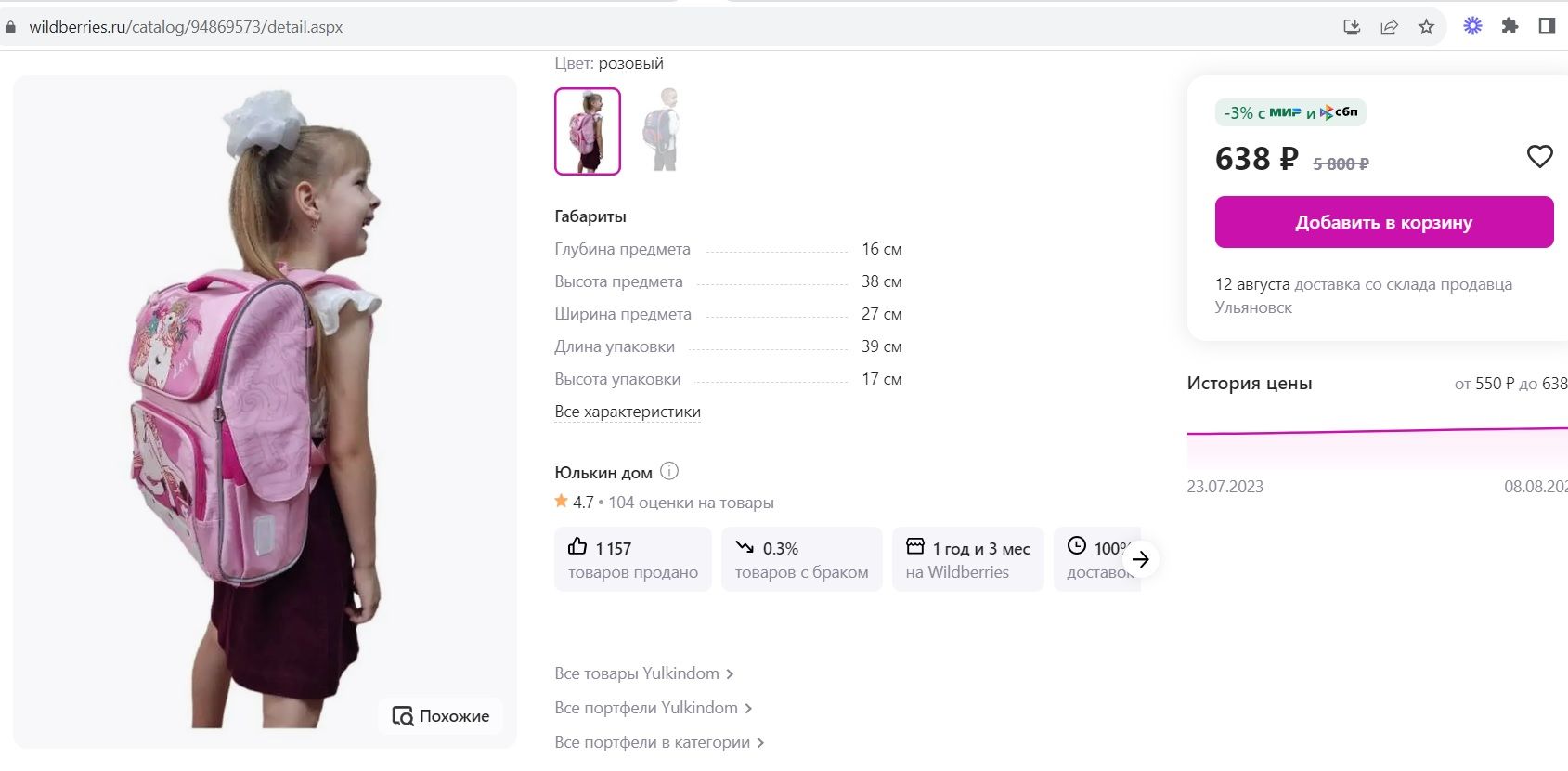The image size is (1568, 771).
Task: Click the 1 157 товаров продано card
Action: tap(632, 559)
